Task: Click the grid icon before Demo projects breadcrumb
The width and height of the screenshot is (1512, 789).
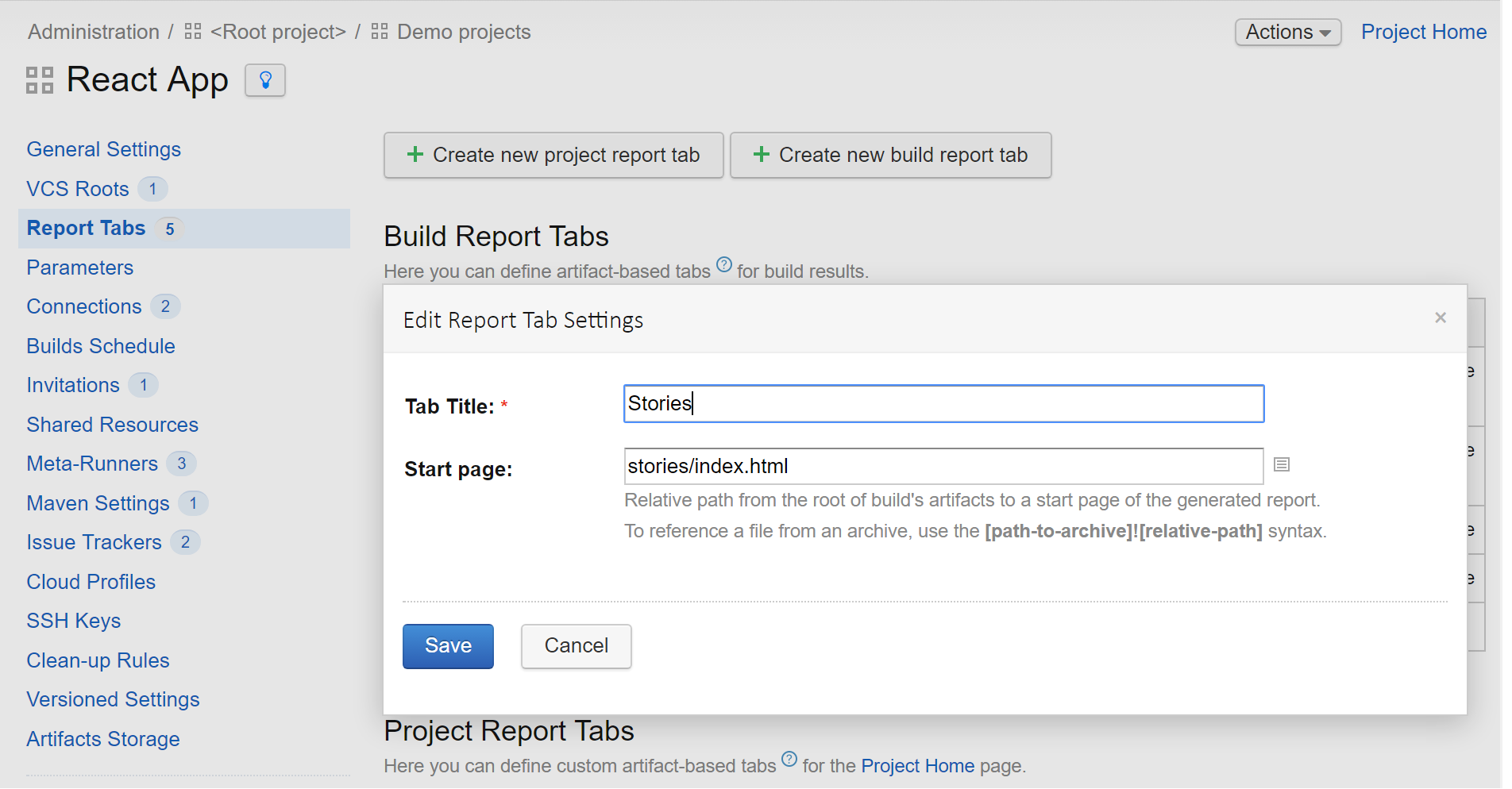Action: pyautogui.click(x=380, y=32)
